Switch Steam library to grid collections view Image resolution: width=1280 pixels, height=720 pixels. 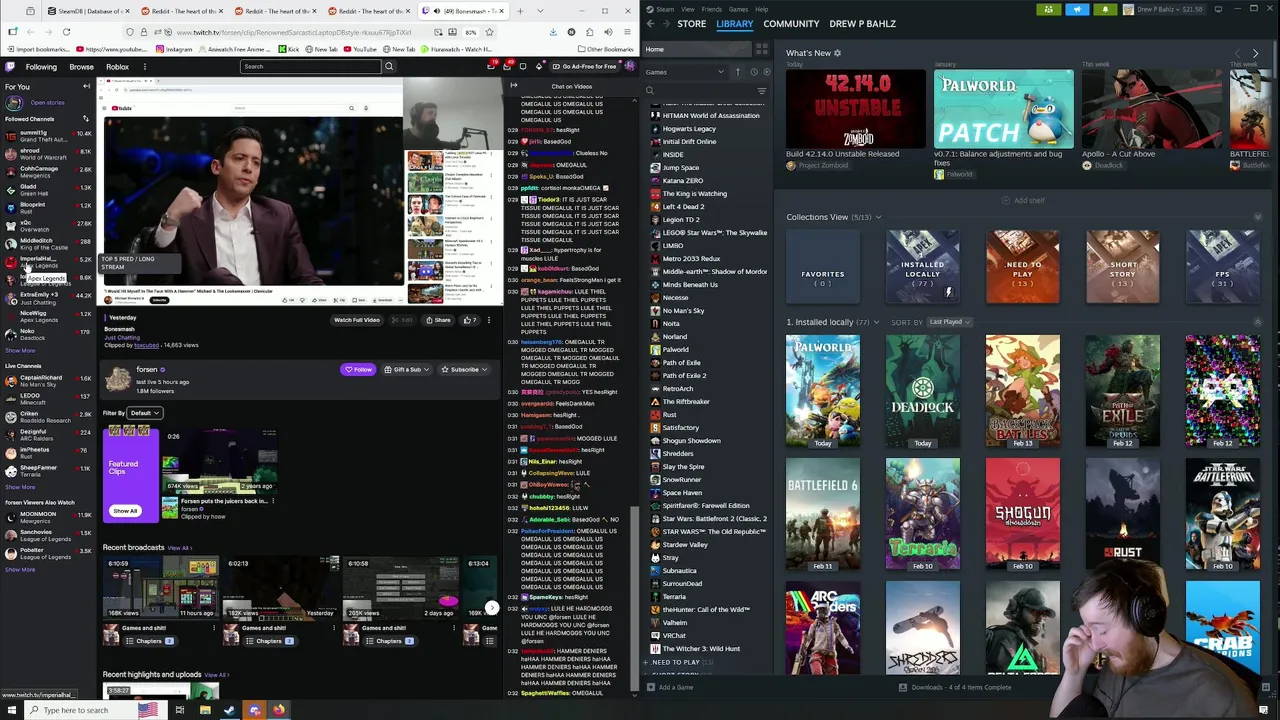761,49
